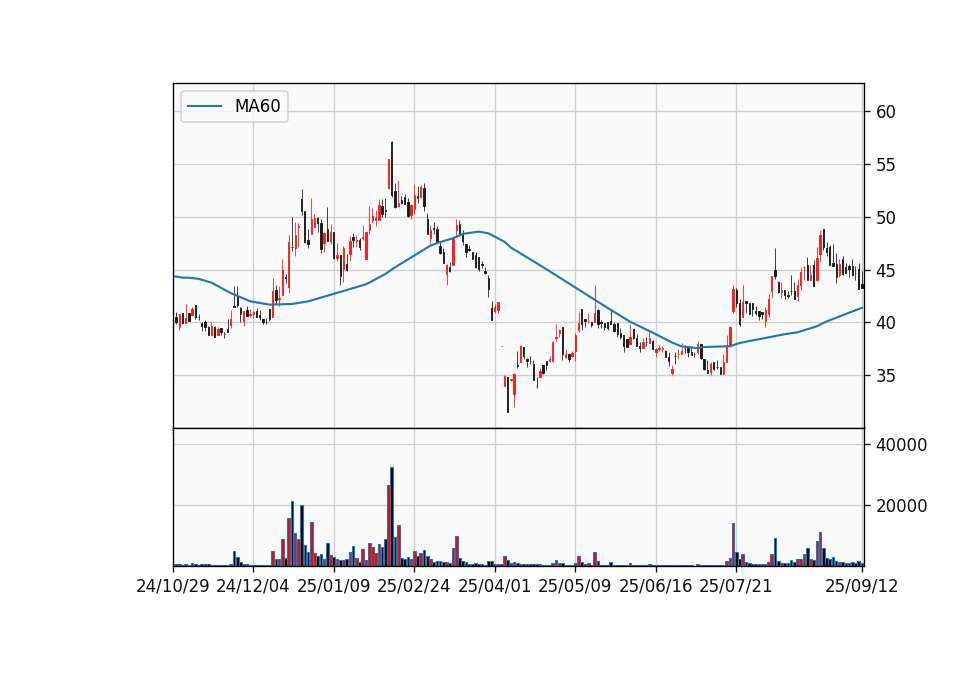
Task: Select the 25/07/21 date label
Action: tap(736, 586)
